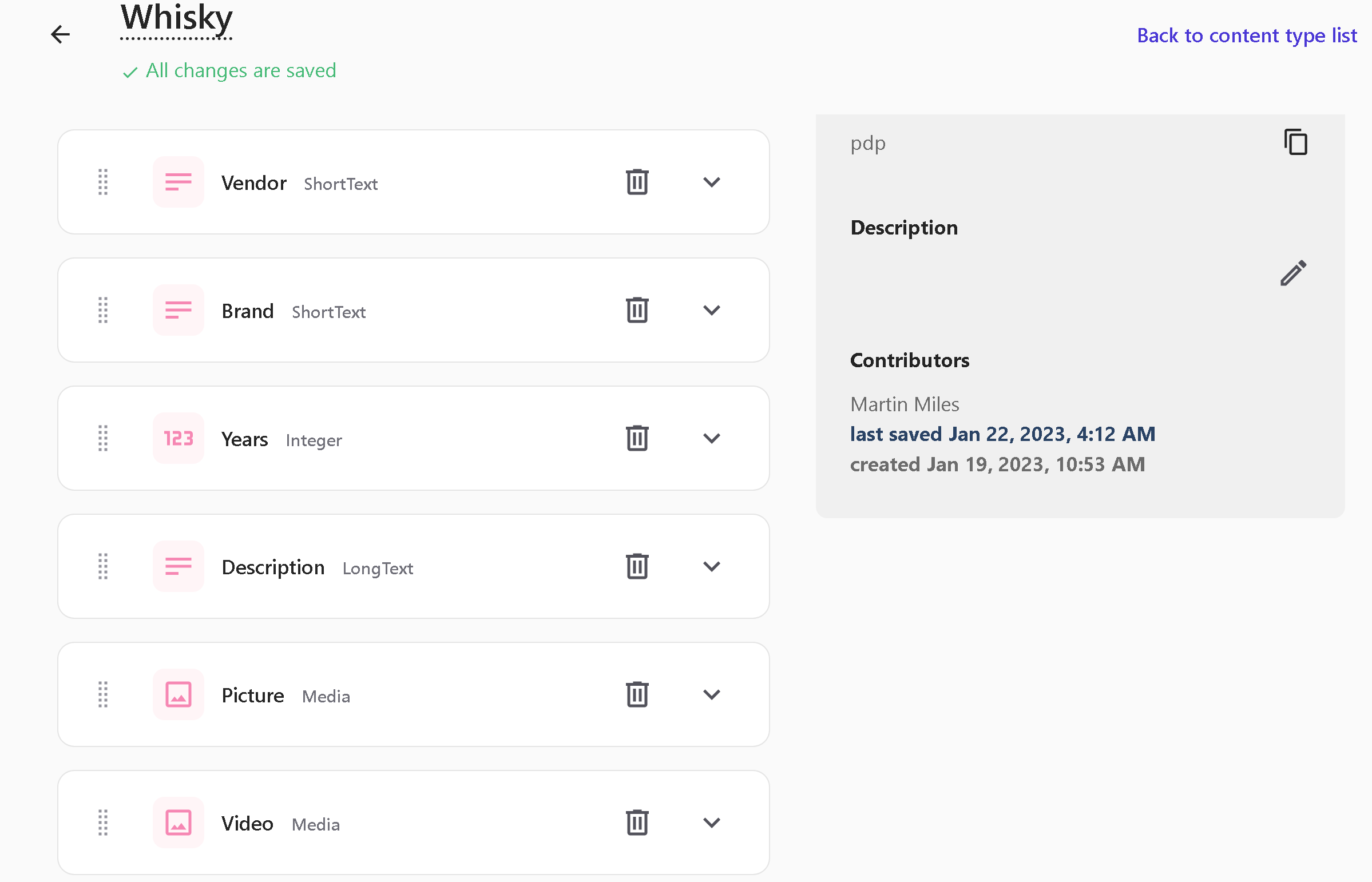
Task: Click the delete icon for Vendor field
Action: [x=637, y=182]
